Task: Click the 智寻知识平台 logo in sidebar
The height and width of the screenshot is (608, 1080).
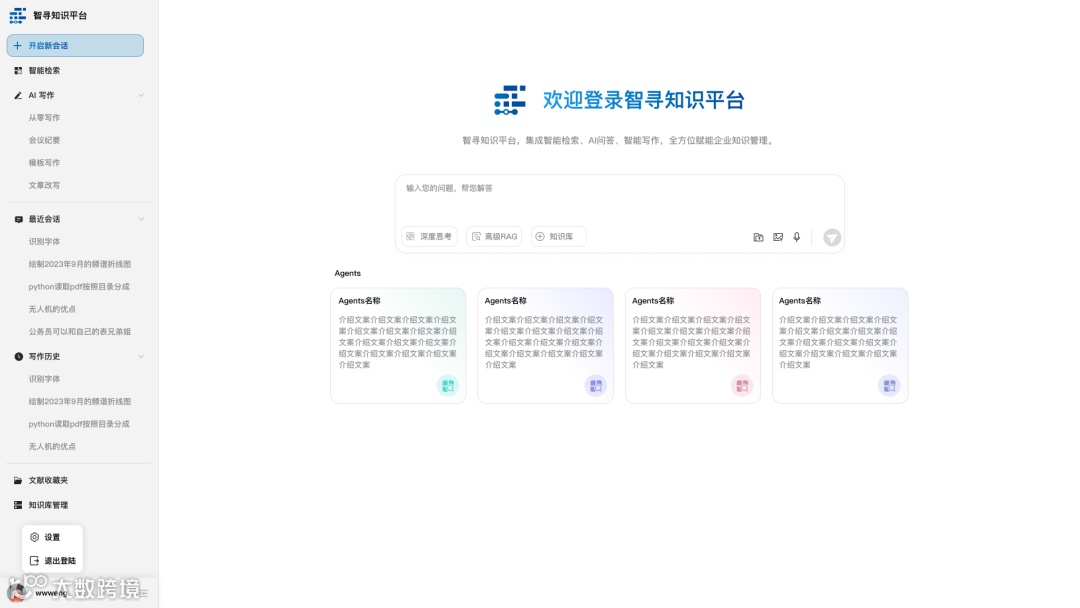Action: (17, 15)
